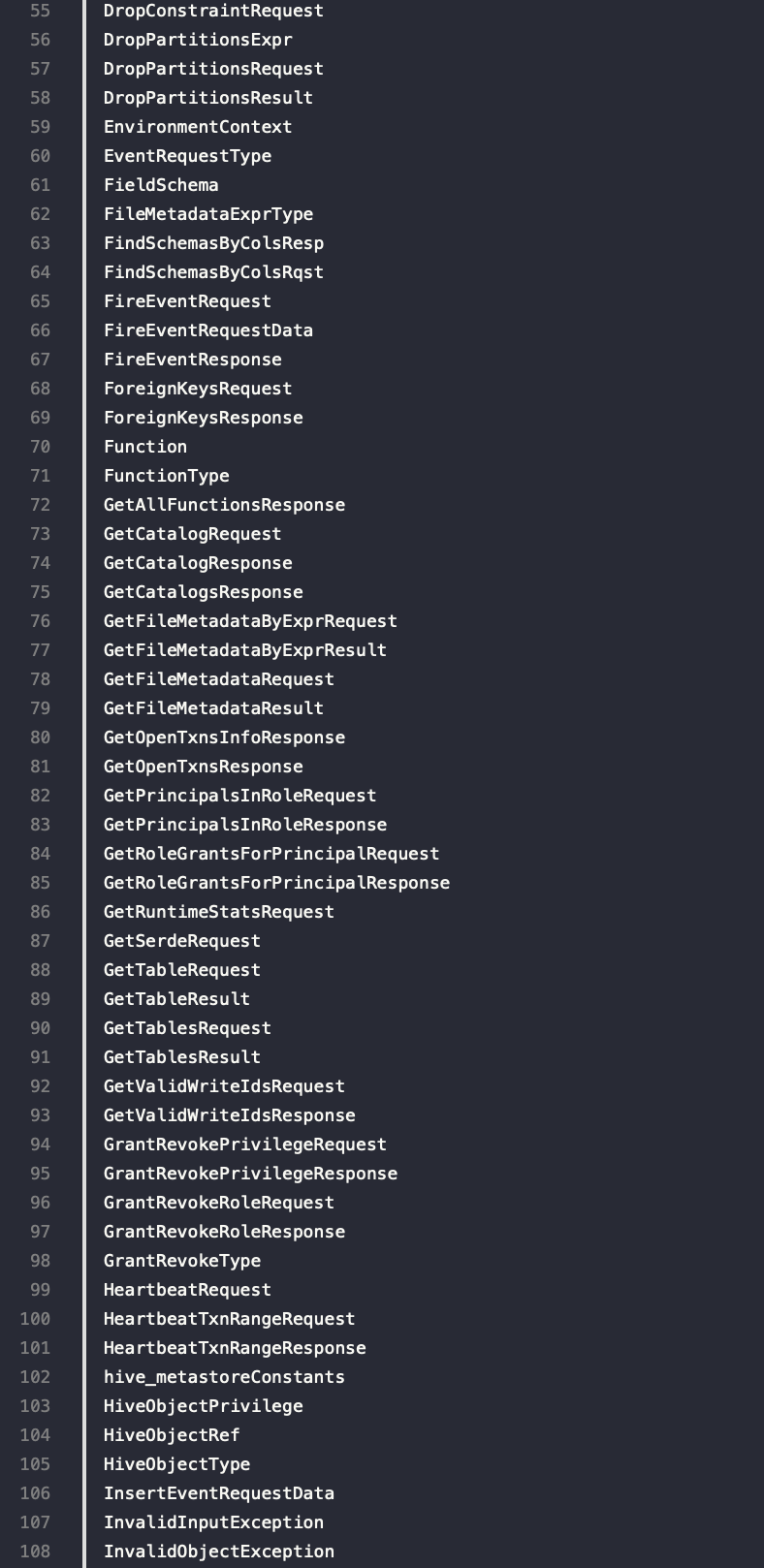
Task: Click line number 55 in the gutter
Action: point(40,11)
